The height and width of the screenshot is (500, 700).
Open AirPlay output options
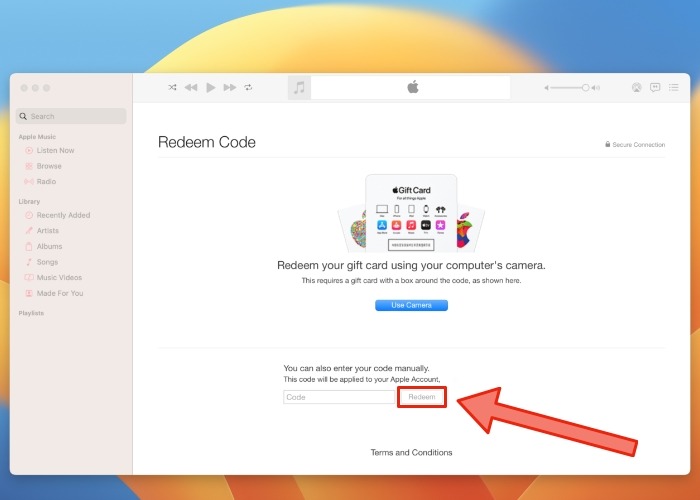coord(637,88)
